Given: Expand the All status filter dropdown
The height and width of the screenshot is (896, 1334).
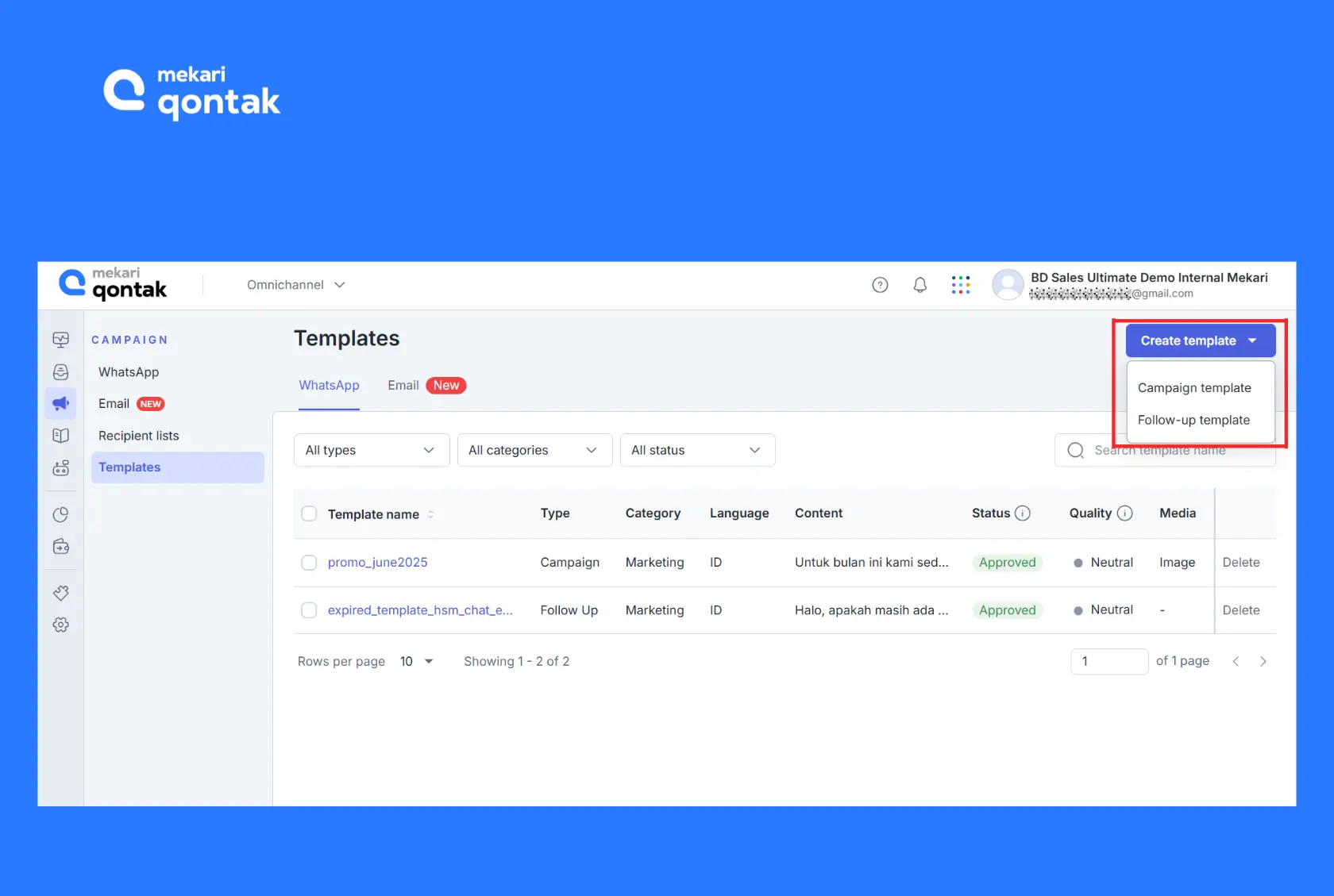Looking at the screenshot, I should (x=697, y=450).
